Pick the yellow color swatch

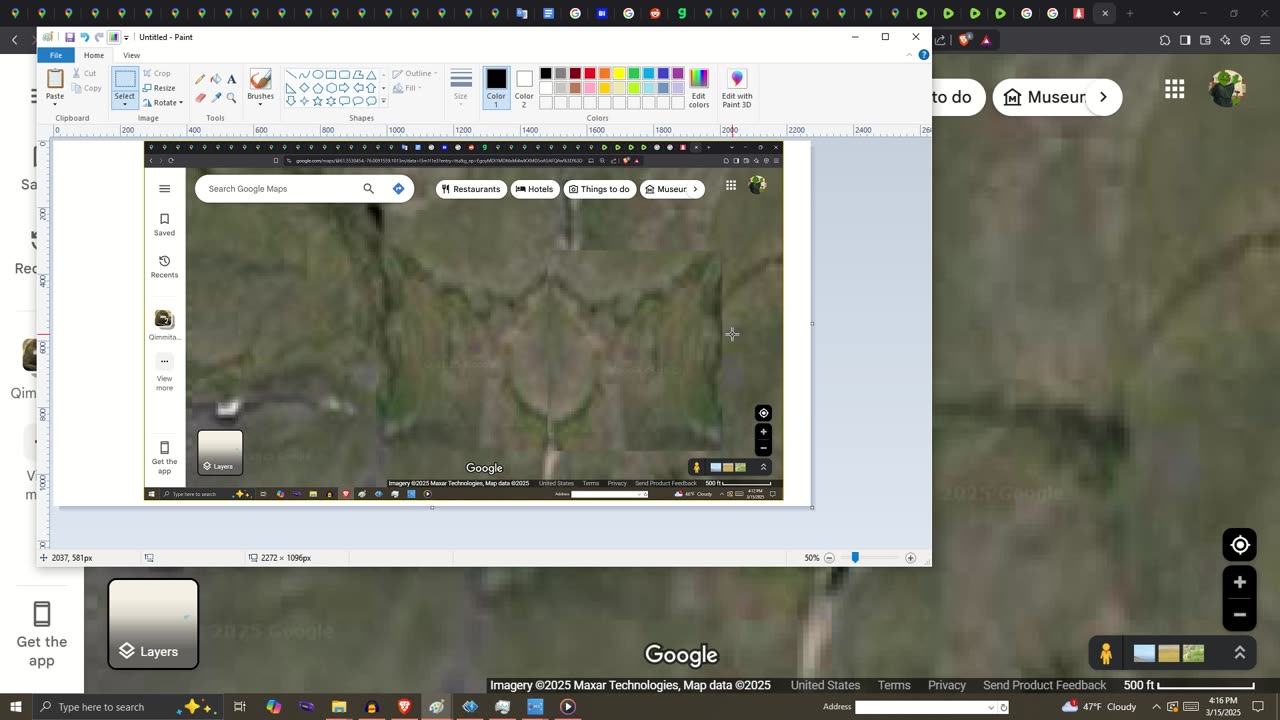coord(619,74)
